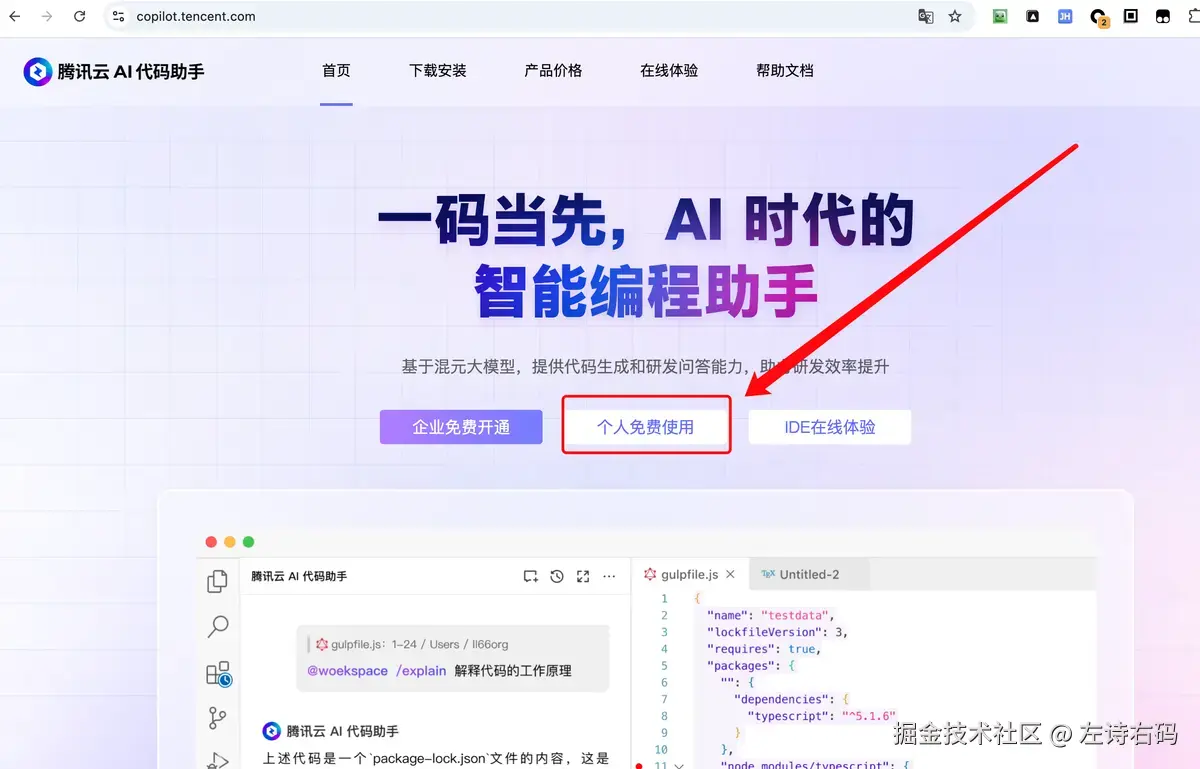Bookmark this page with the star icon

[955, 16]
